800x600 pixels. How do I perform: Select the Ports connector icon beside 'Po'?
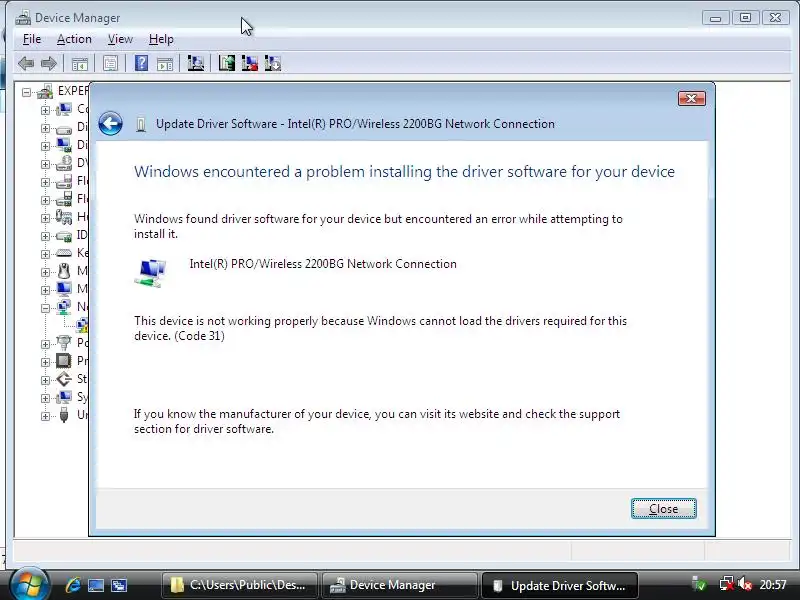point(64,342)
